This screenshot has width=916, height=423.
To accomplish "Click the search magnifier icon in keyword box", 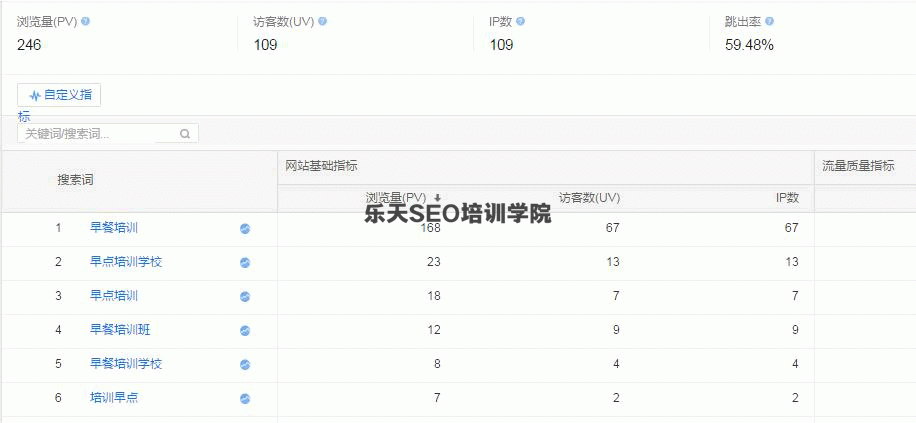I will pyautogui.click(x=185, y=134).
